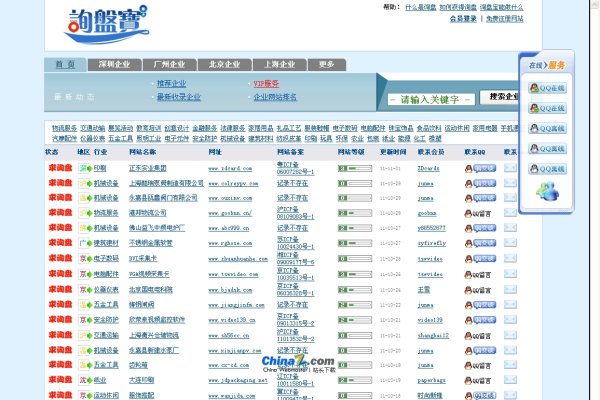The image size is (600, 400).
Task: Click QQ交谈 in the y68552677 row
Action: (481, 228)
